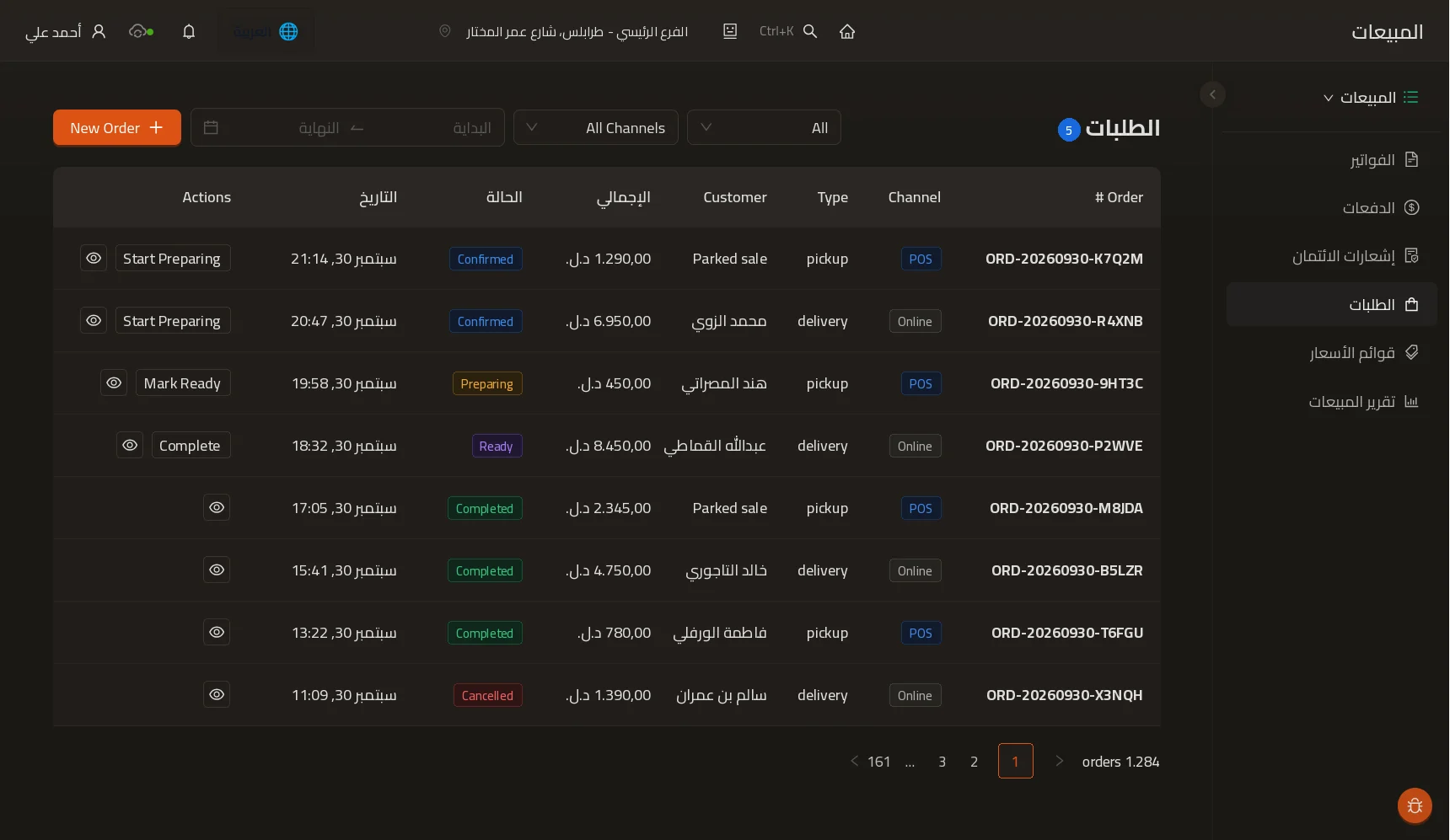
Task: Click the branch location pin icon
Action: coord(445,31)
